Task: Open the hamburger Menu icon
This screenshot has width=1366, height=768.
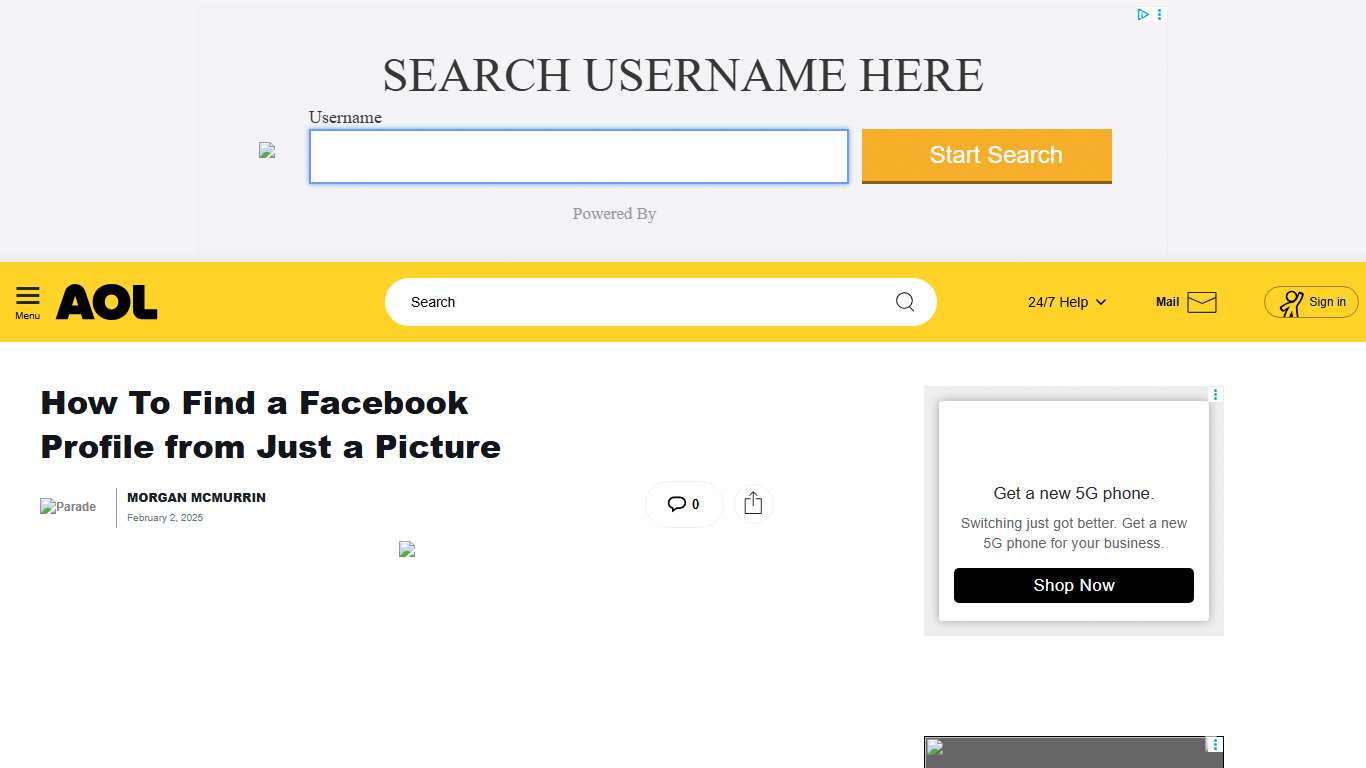Action: (27, 295)
